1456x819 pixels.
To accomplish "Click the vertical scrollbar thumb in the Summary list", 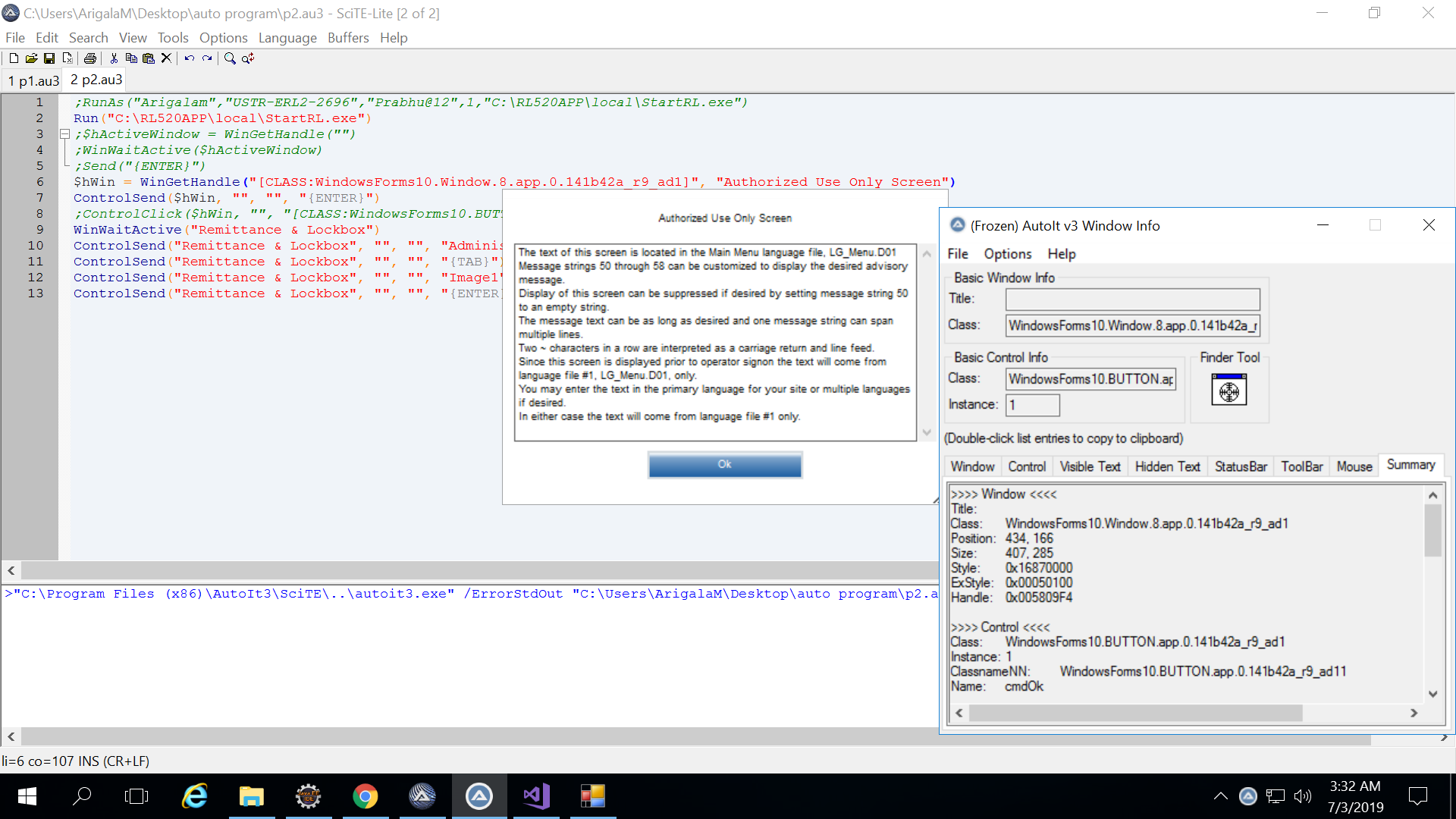I will [1432, 530].
